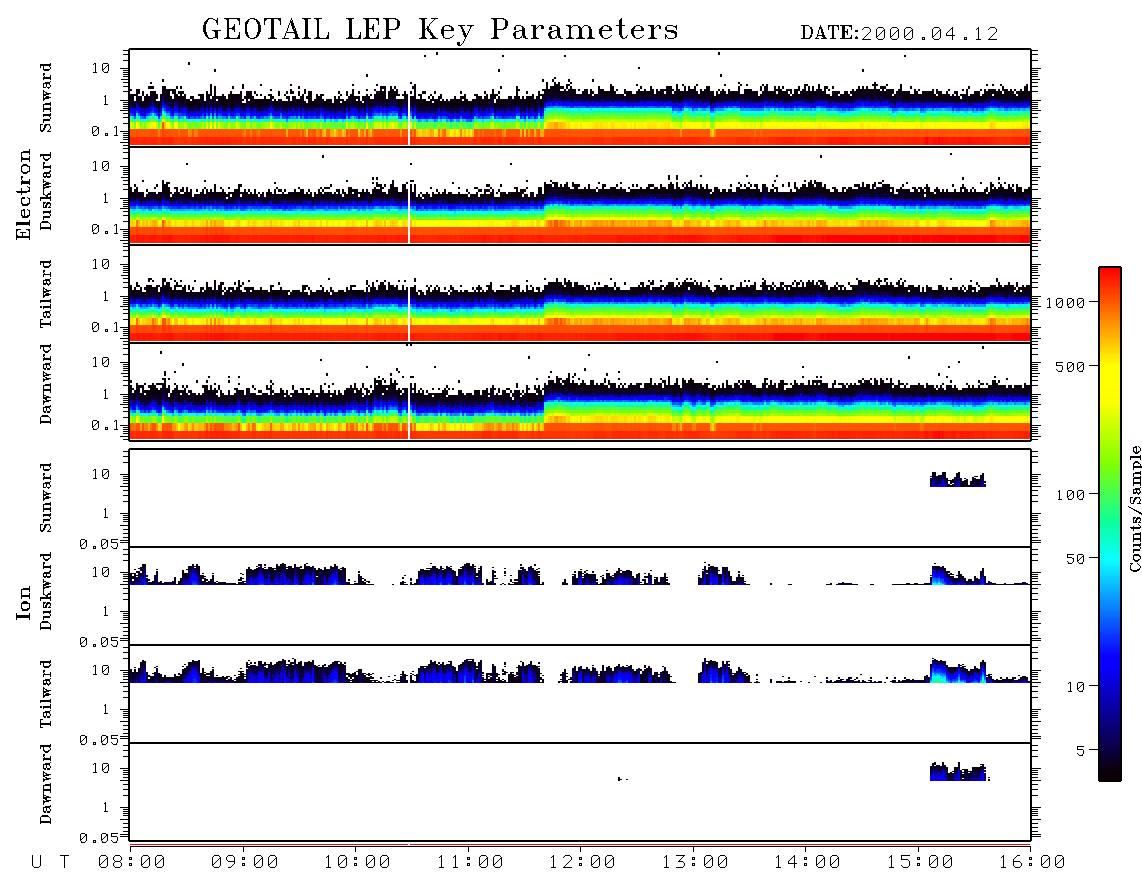
Task: Click the Ion Sunward burst after 15:00
Action: click(x=958, y=479)
